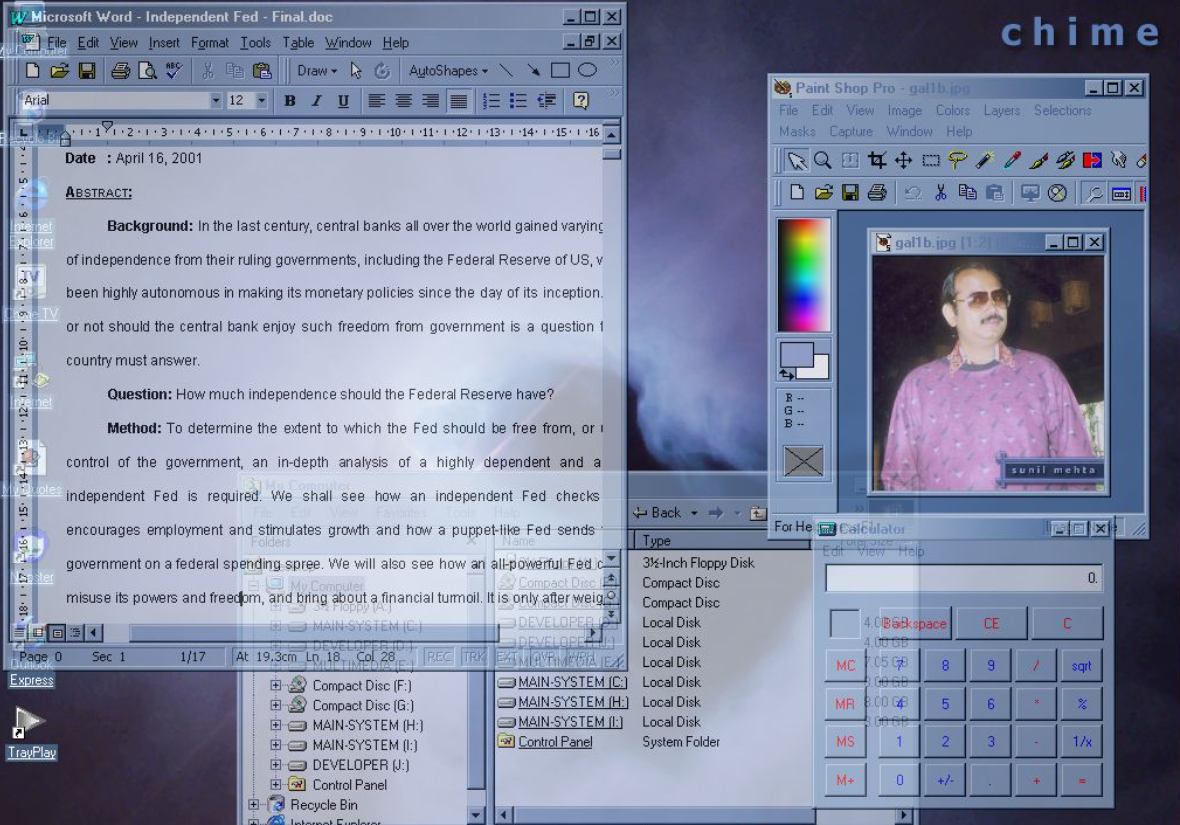Insert a numbered list in Word

click(491, 101)
